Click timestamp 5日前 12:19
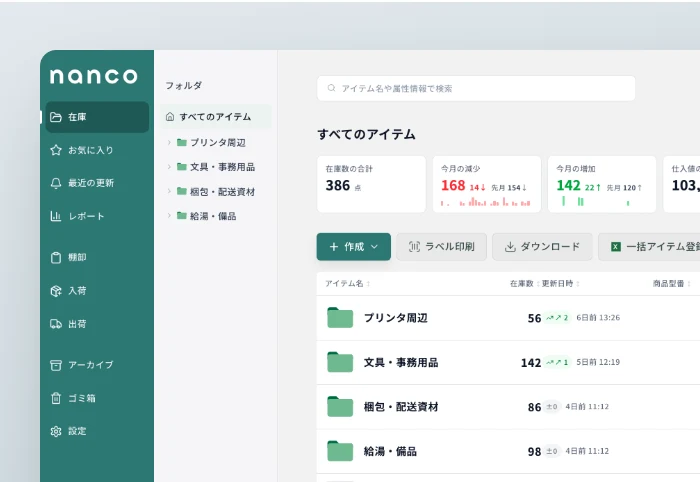700x482 pixels. pyautogui.click(x=598, y=362)
